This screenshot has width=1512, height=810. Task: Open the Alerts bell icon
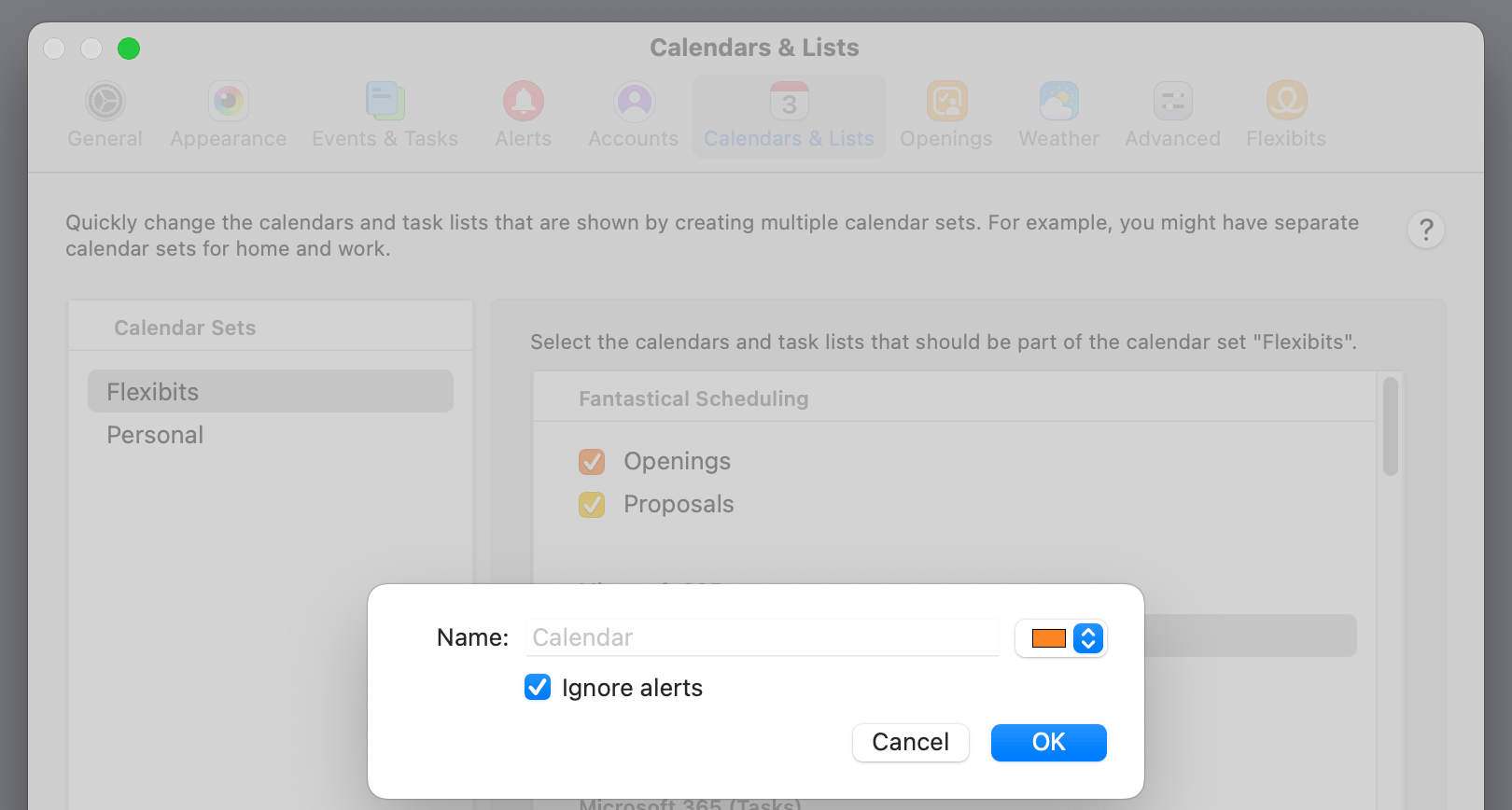pos(524,102)
